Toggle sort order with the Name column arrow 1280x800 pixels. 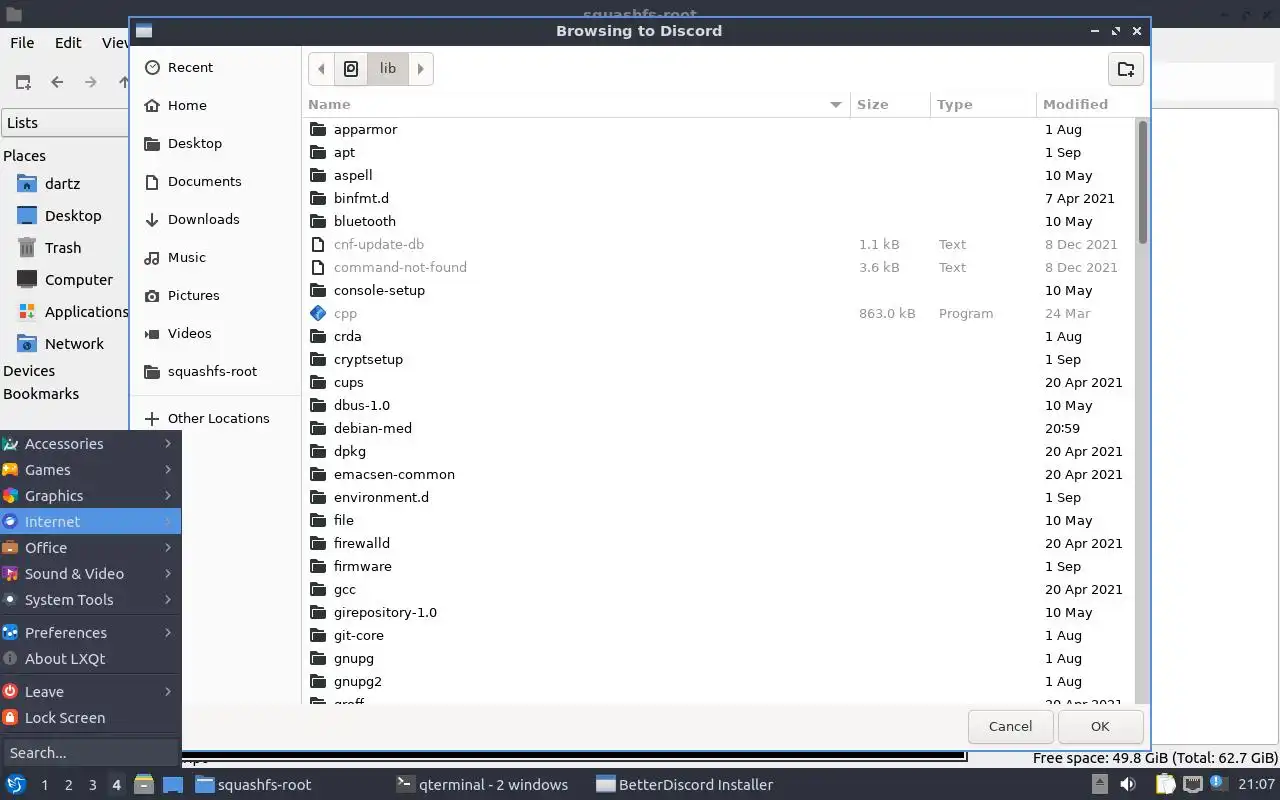click(x=836, y=104)
